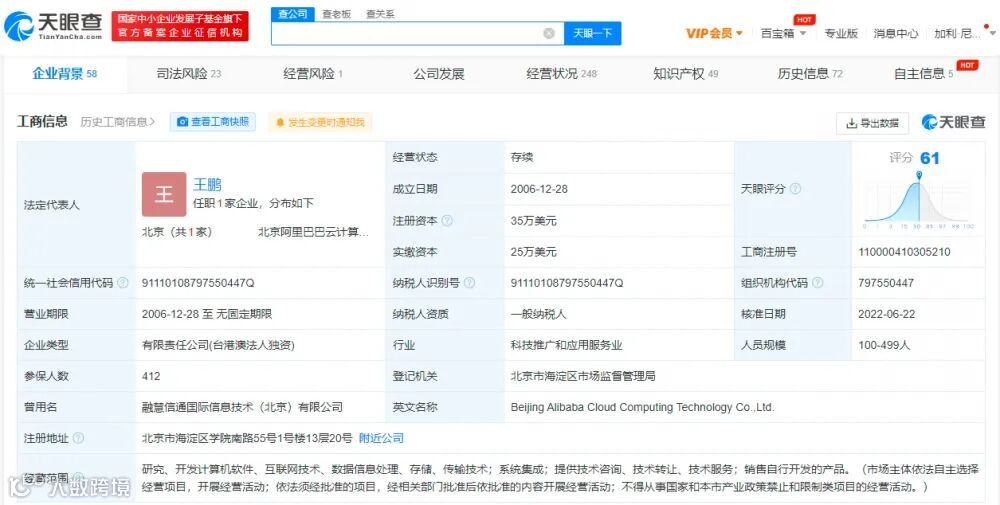Click the company type 有限责任公司(台港澳法人独资)
Image resolution: width=1000 pixels, height=505 pixels.
(218, 345)
